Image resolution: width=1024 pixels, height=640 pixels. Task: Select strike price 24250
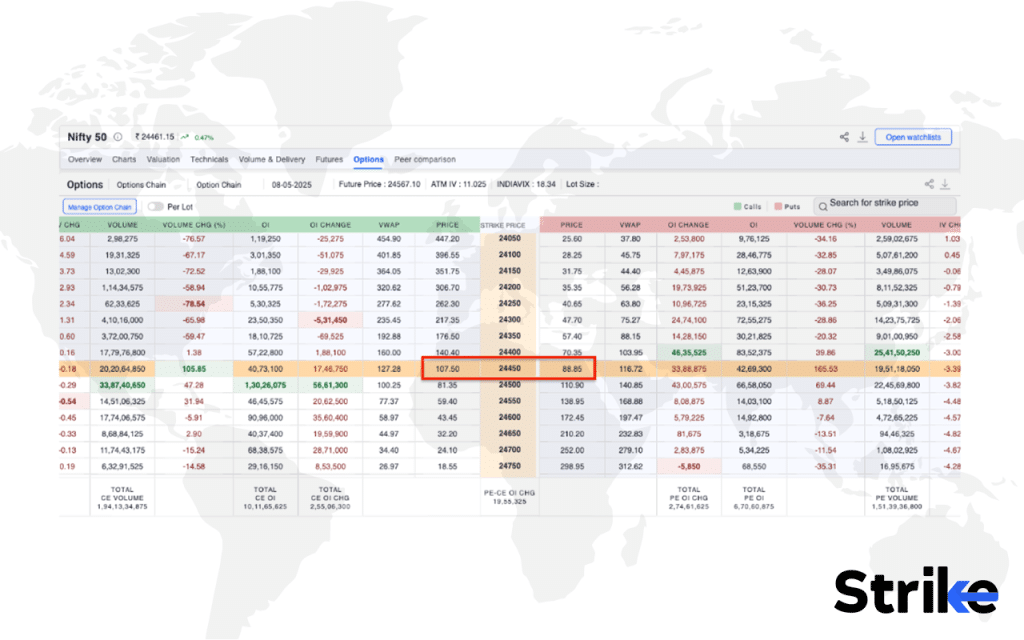tap(509, 304)
